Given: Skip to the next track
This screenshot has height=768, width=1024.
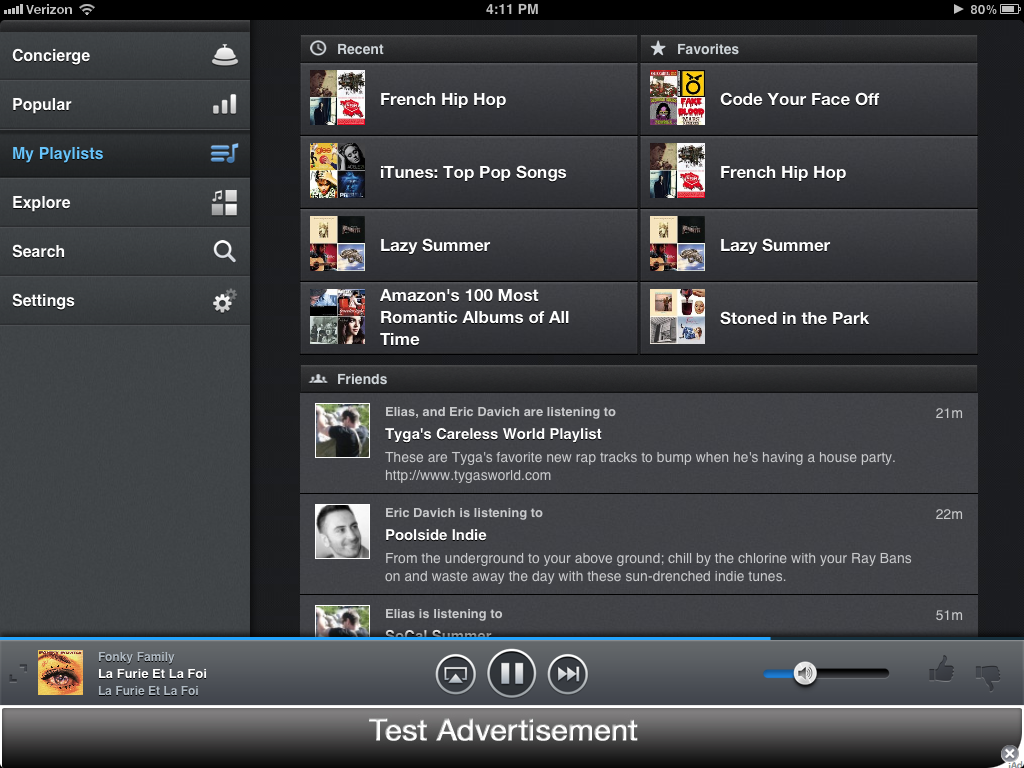Looking at the screenshot, I should click(568, 674).
